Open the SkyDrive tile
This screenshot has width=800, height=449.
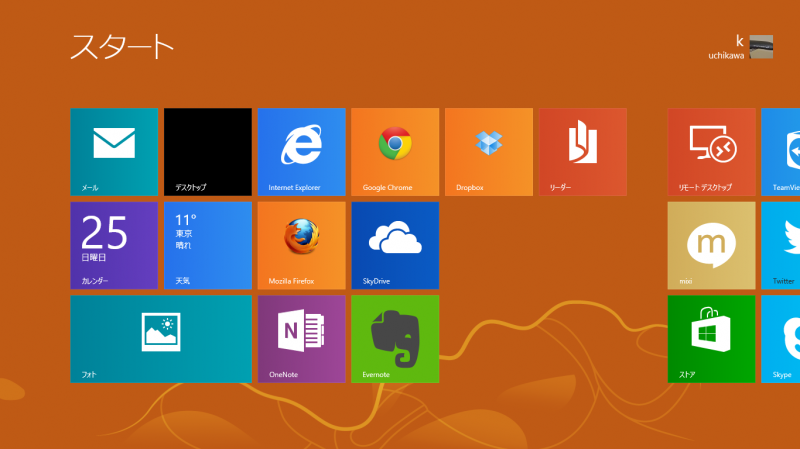coord(395,245)
